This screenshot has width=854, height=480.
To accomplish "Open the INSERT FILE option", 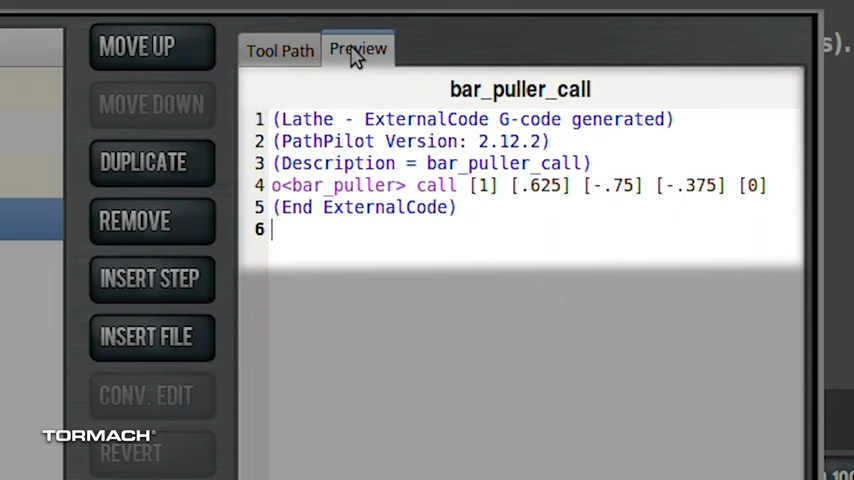I will (151, 337).
